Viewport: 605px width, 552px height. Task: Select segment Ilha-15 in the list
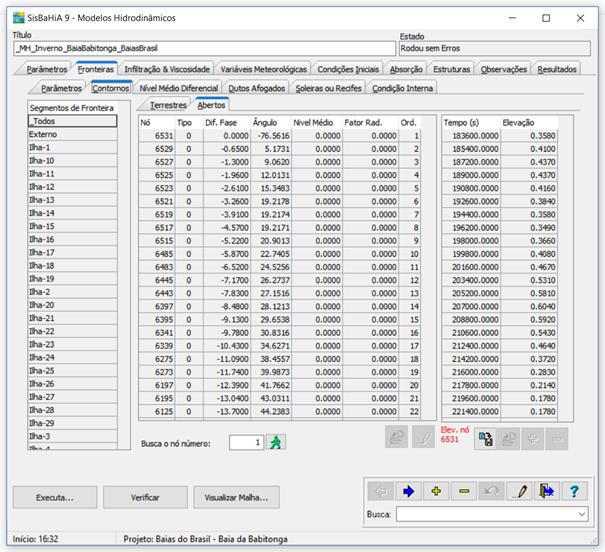click(73, 226)
